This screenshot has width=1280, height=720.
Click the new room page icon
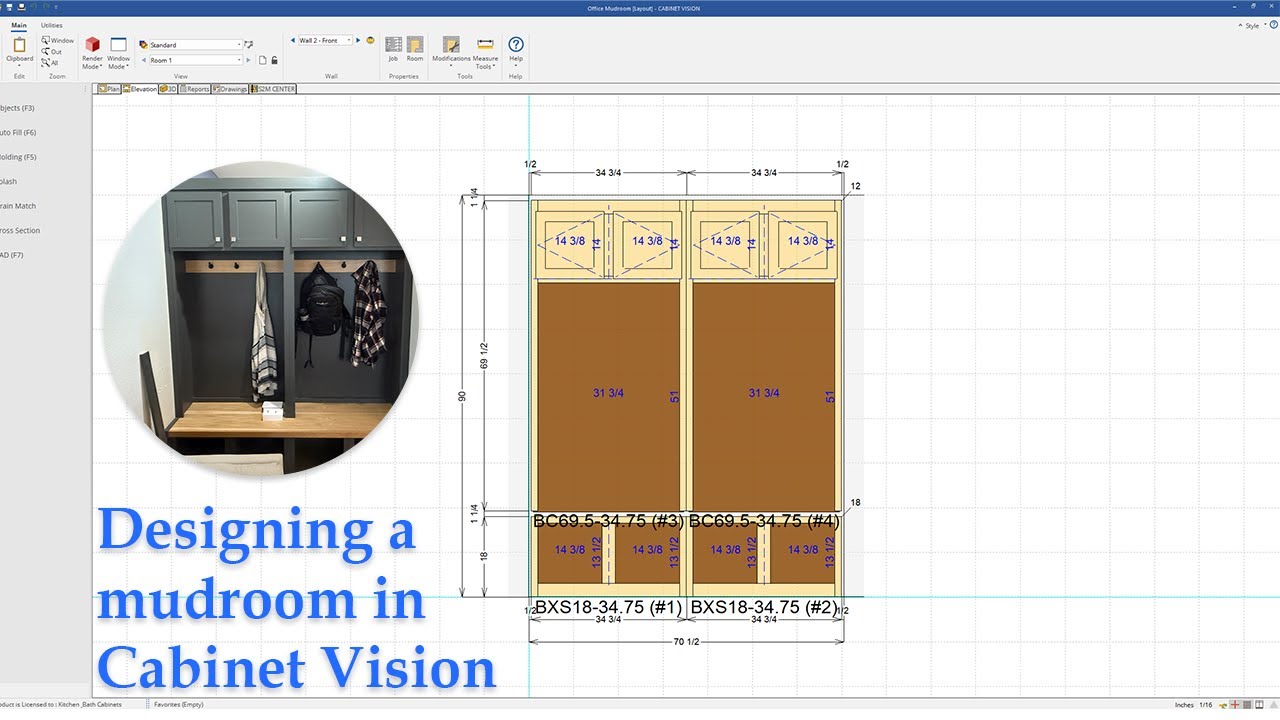pos(262,60)
